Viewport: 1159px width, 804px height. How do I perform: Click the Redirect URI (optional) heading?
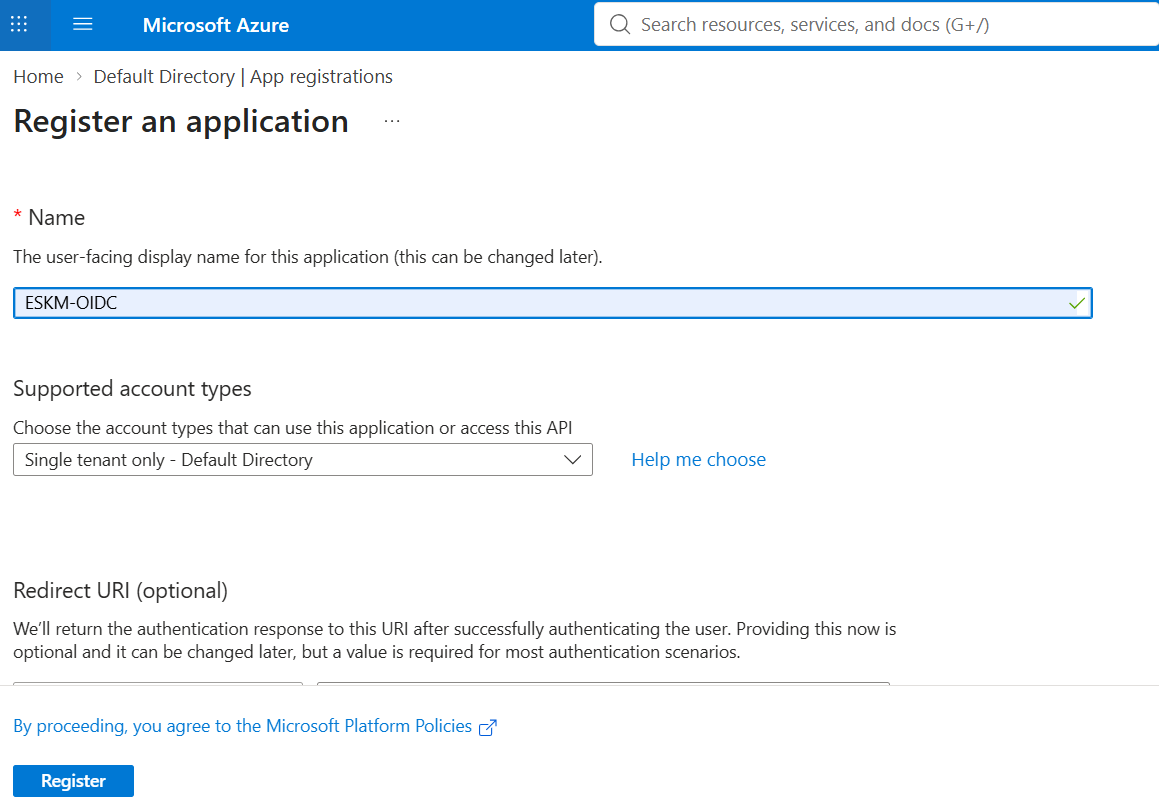pyautogui.click(x=120, y=590)
